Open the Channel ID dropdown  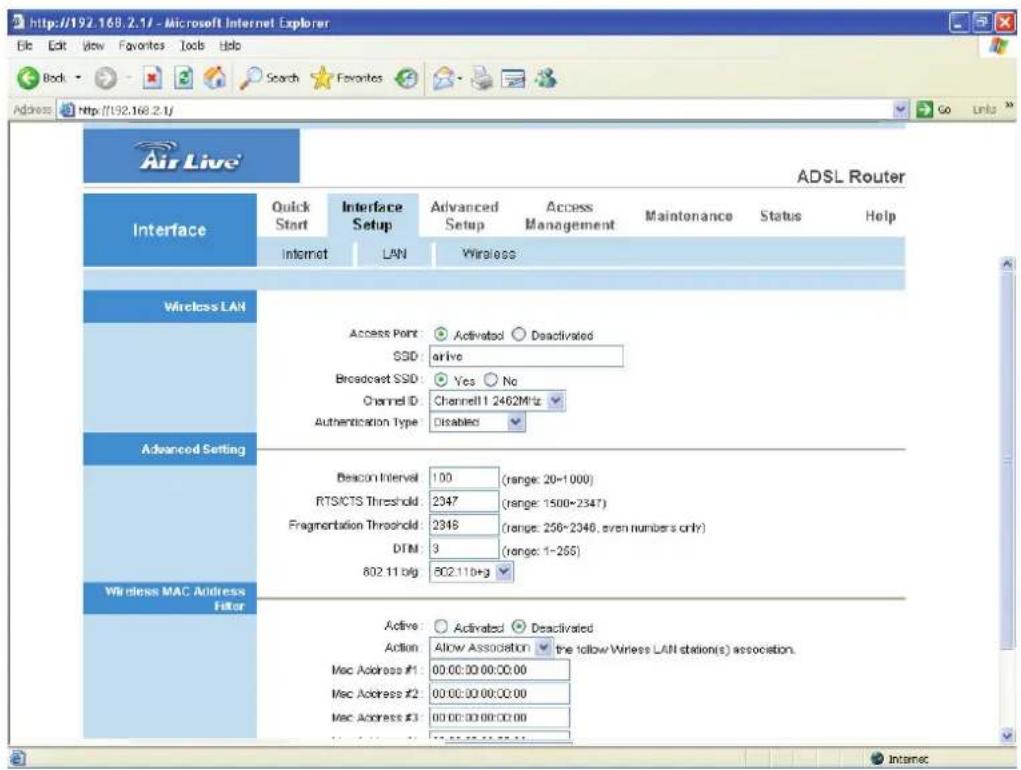click(x=555, y=401)
